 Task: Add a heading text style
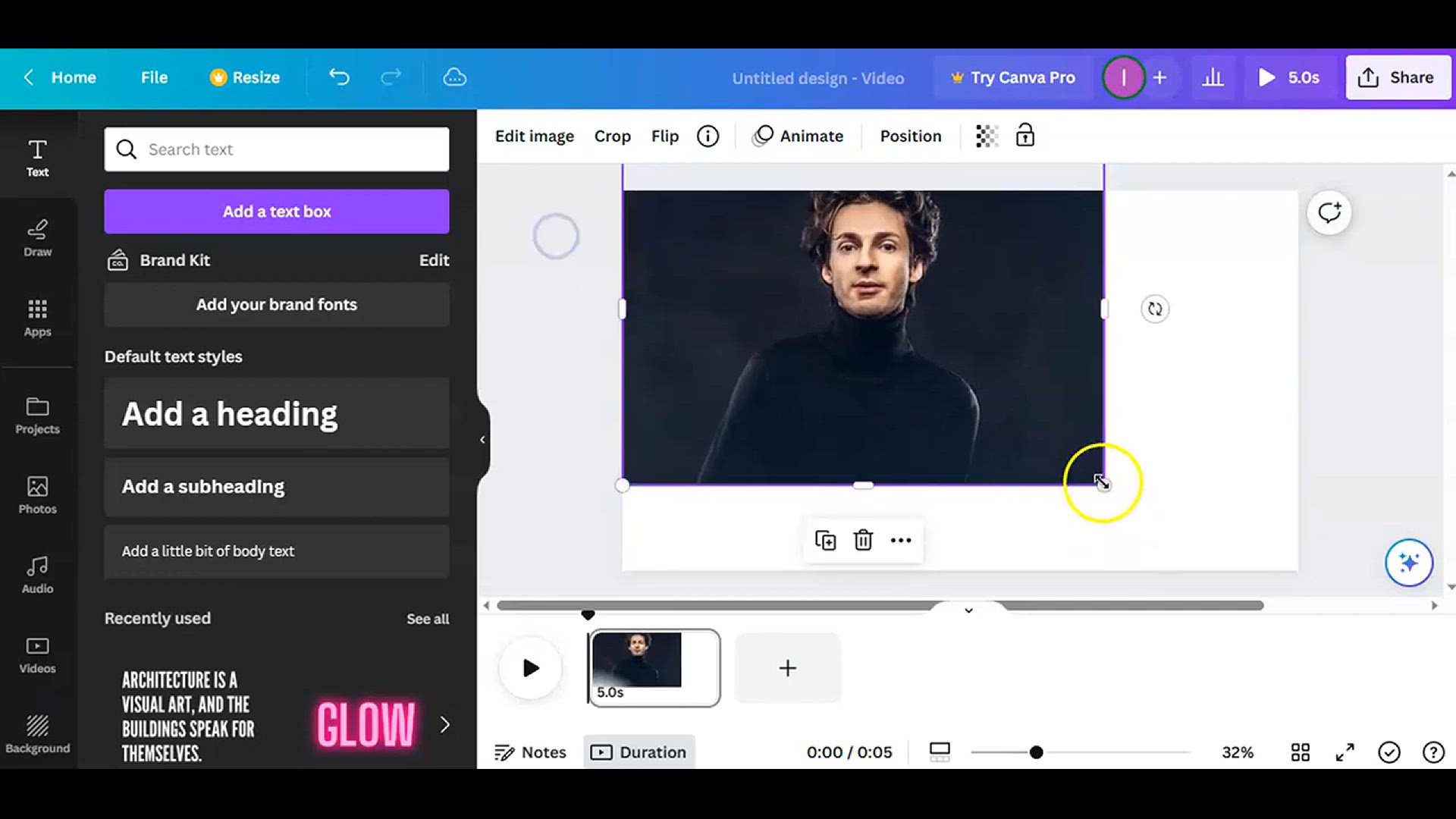click(277, 414)
